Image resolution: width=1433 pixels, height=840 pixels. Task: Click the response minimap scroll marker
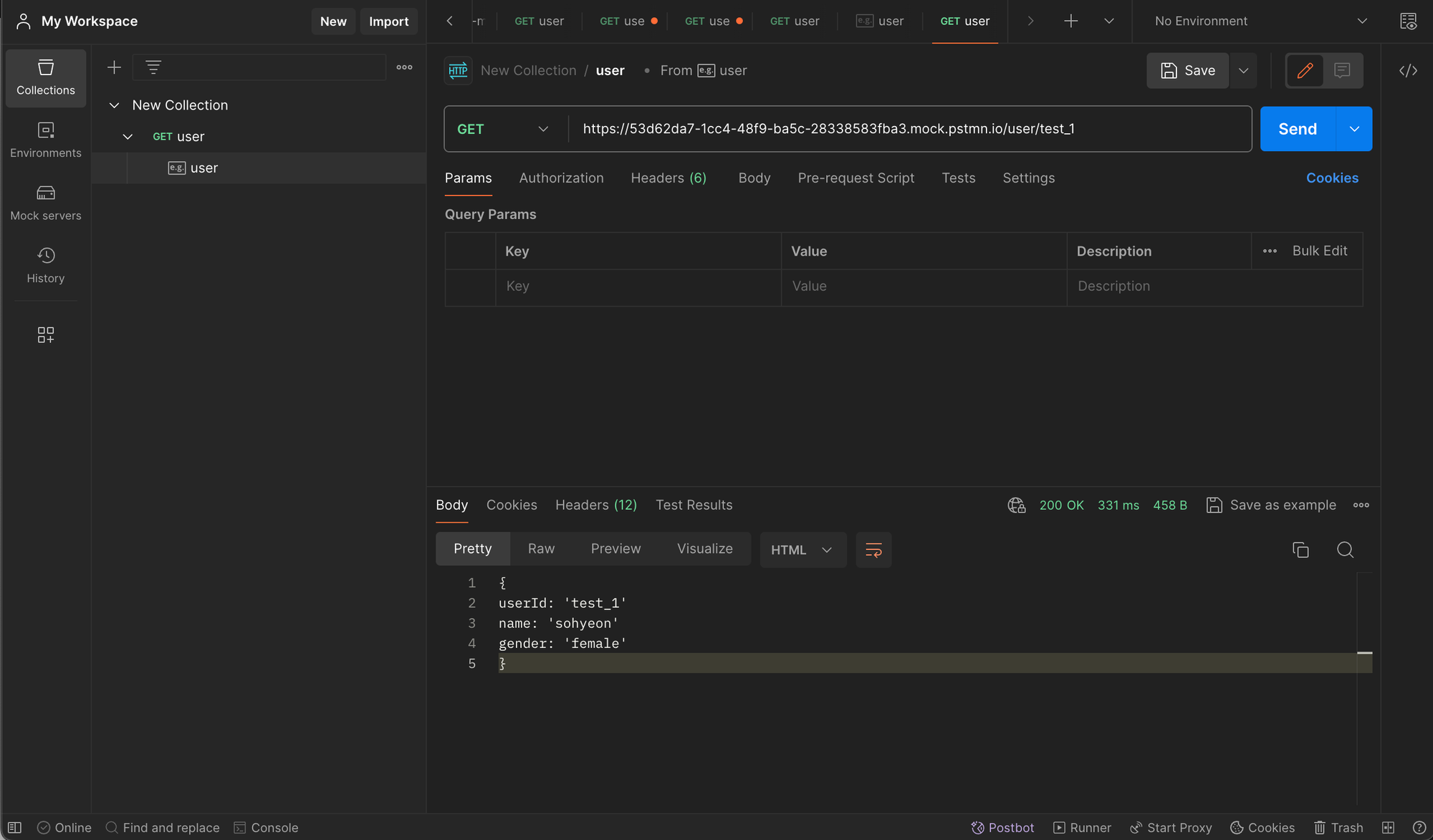[1364, 652]
